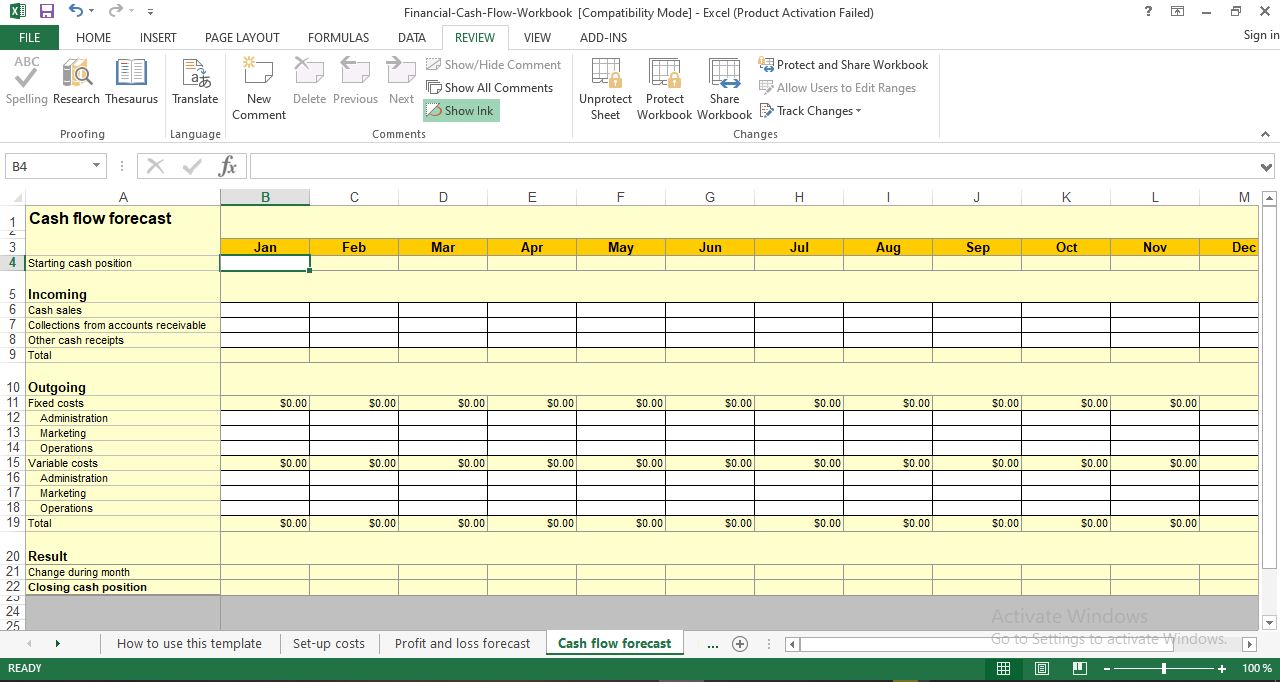Insert a New Comment
The width and height of the screenshot is (1280, 682).
tap(259, 89)
